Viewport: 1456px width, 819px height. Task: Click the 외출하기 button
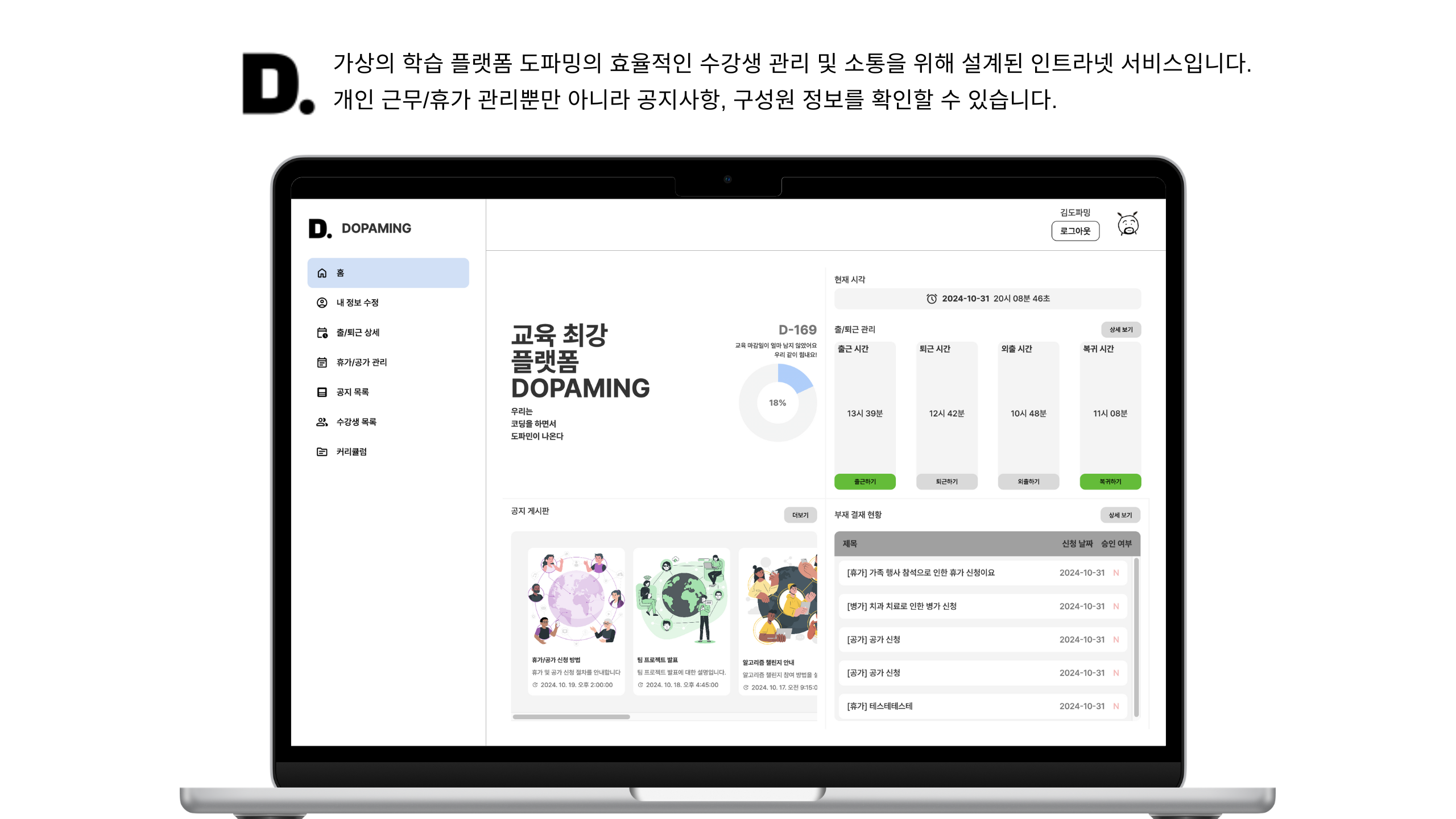pos(1028,482)
